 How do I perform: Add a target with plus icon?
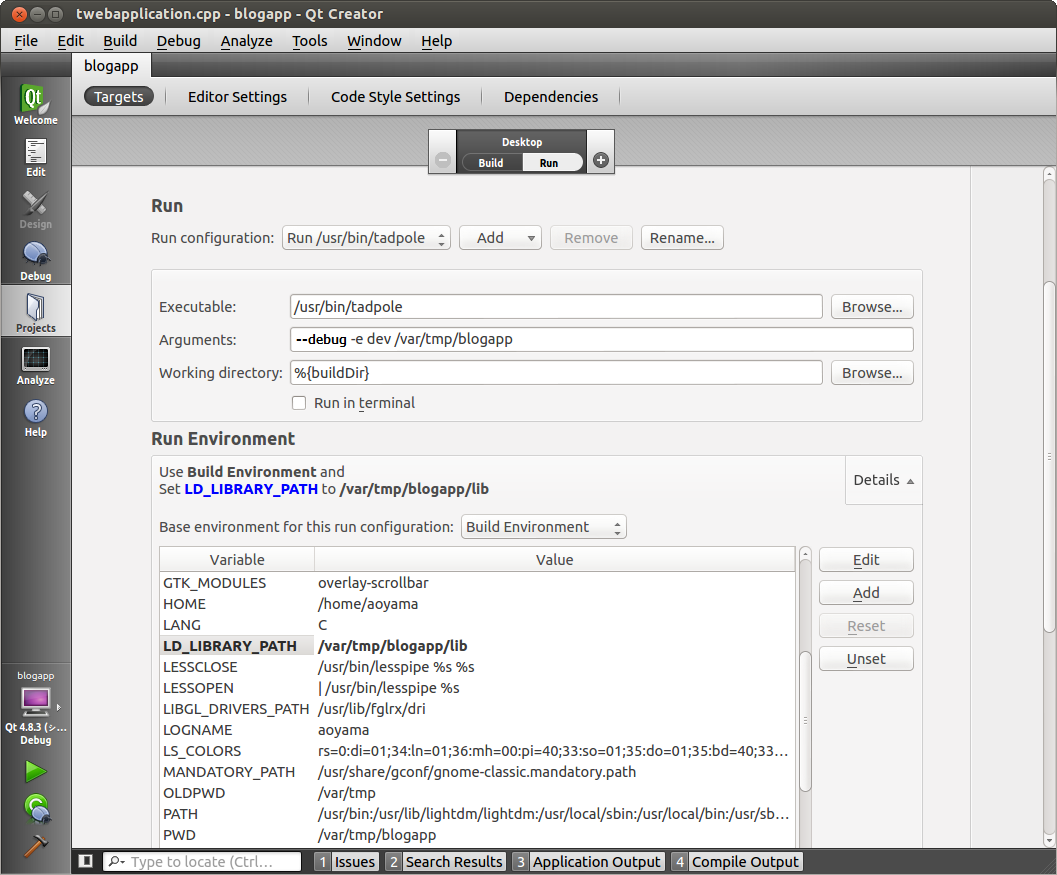[x=601, y=160]
